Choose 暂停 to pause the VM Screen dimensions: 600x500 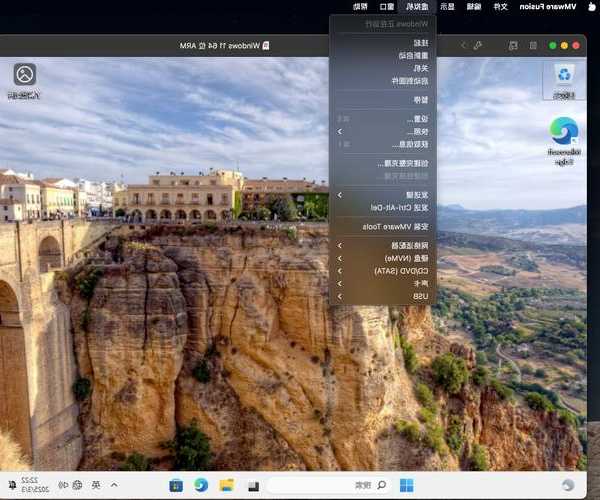[383, 100]
